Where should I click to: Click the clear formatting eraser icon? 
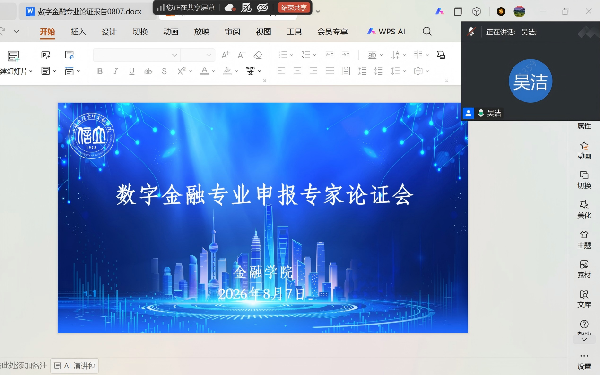point(258,55)
